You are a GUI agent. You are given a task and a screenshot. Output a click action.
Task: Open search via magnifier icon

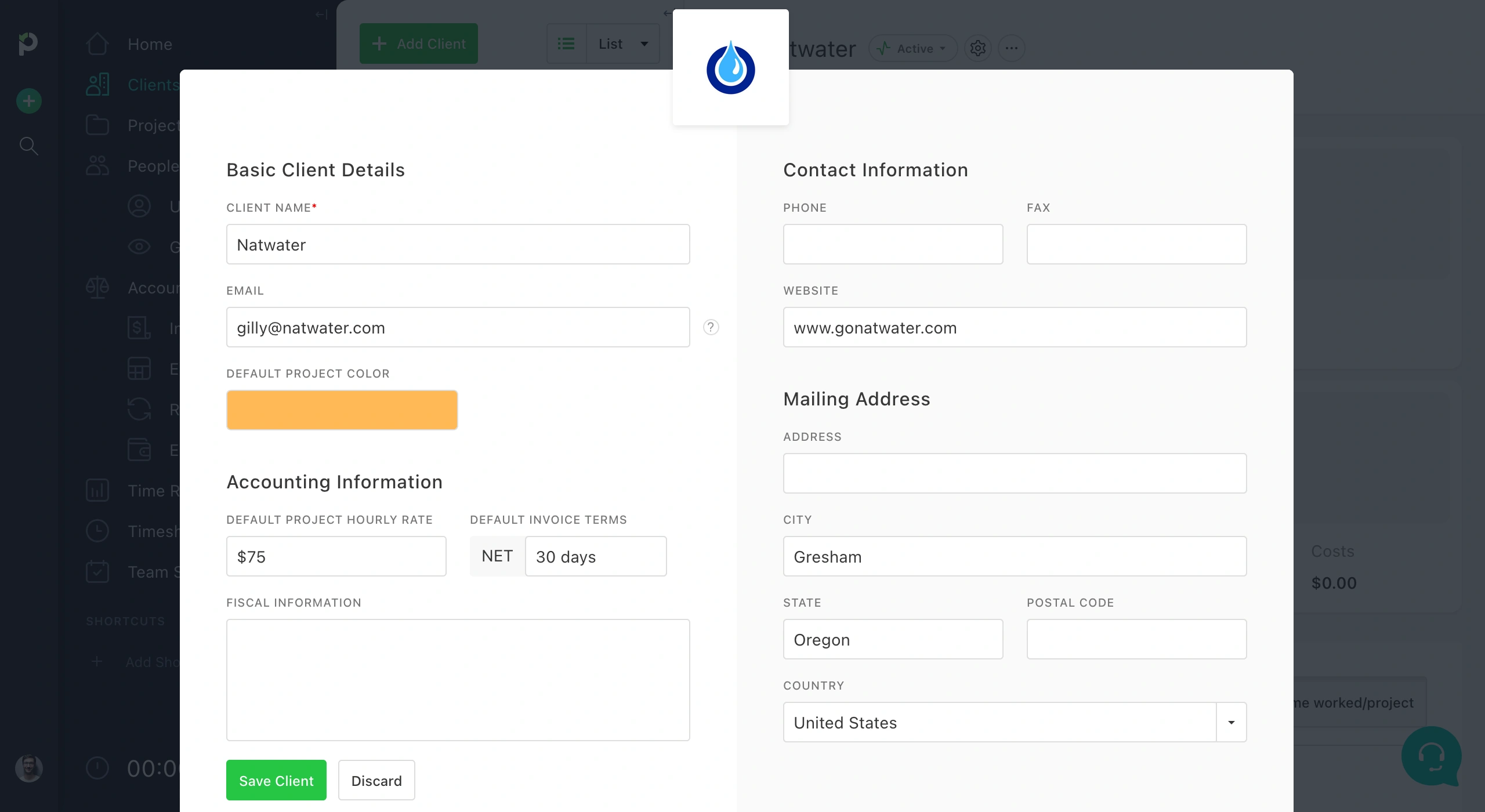28,146
